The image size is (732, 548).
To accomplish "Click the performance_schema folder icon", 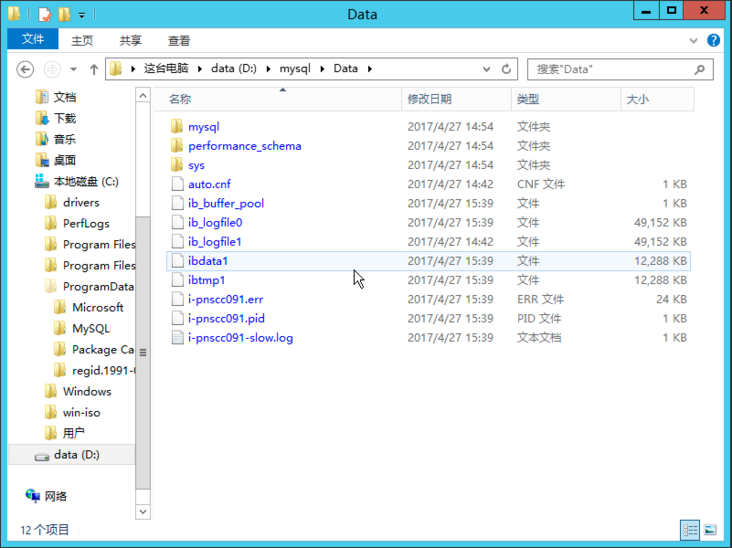I will tap(176, 146).
